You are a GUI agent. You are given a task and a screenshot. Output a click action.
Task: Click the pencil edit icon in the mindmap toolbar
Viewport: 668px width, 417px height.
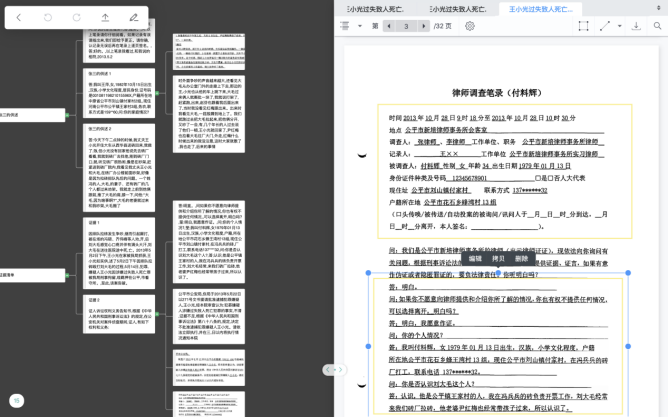pos(134,17)
